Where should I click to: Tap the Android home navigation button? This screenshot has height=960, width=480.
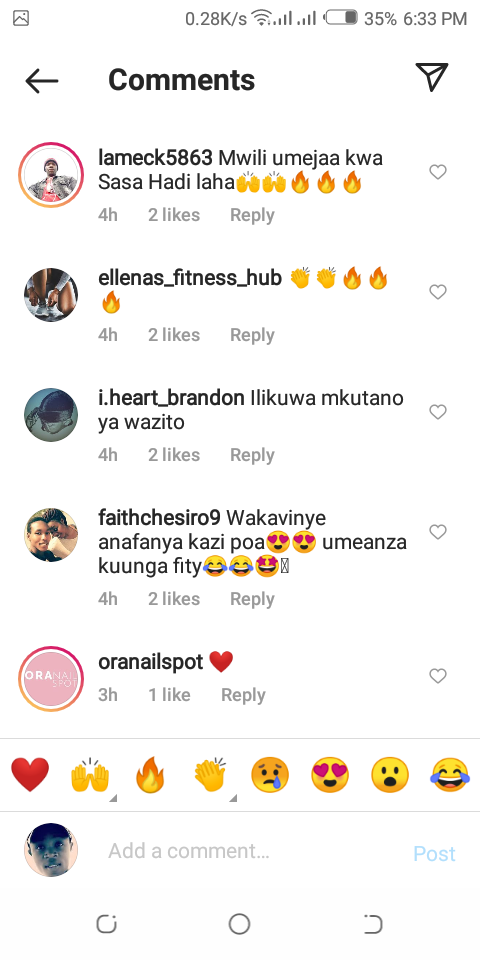239,924
